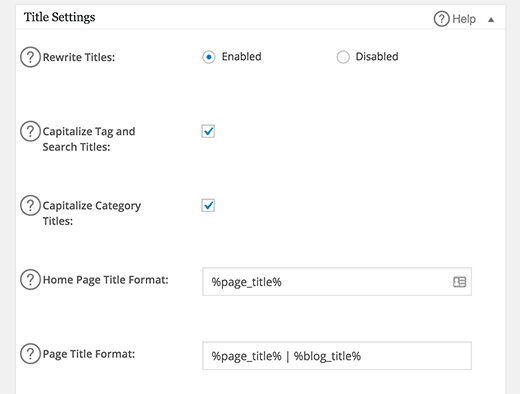
Task: Click the Help link in panel header
Action: click(x=464, y=19)
